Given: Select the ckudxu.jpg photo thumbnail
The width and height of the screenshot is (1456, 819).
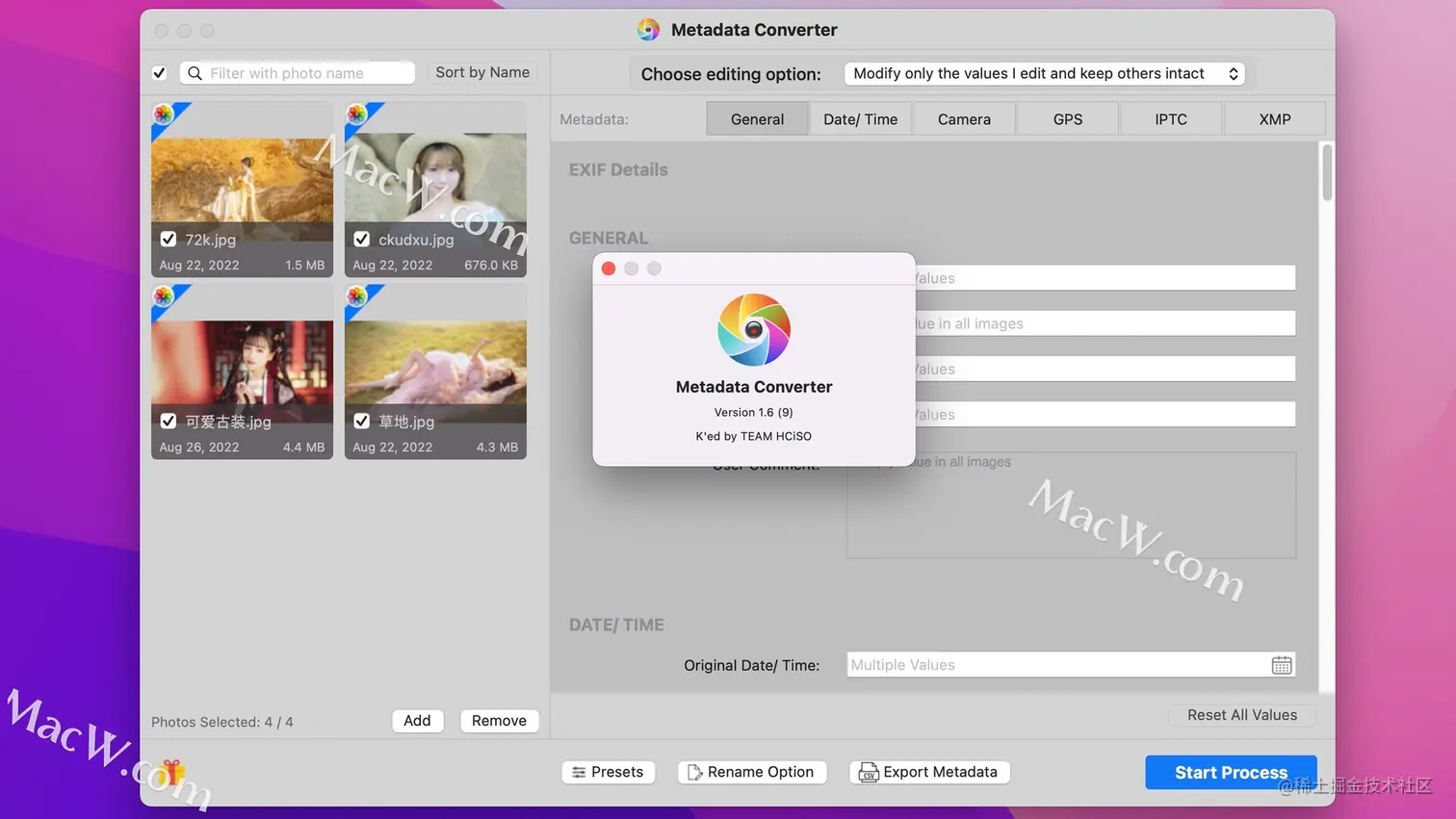Looking at the screenshot, I should pos(435,190).
